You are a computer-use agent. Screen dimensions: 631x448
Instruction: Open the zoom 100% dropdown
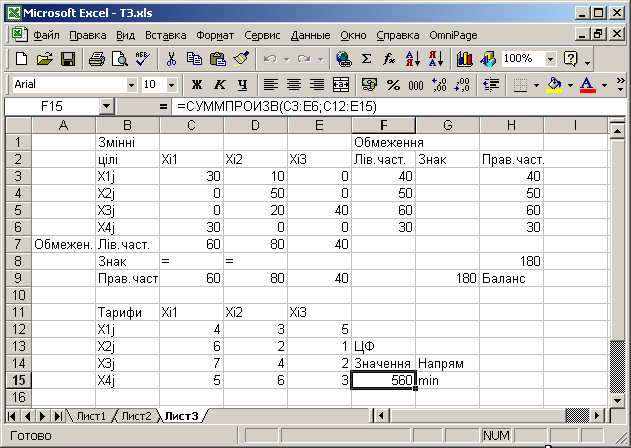tap(550, 59)
